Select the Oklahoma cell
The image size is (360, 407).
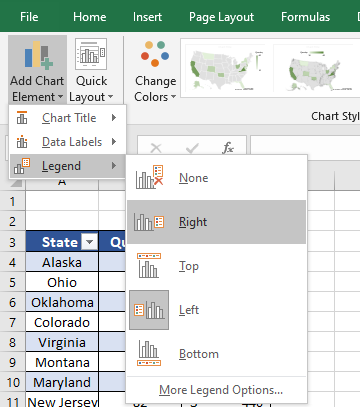pyautogui.click(x=62, y=302)
